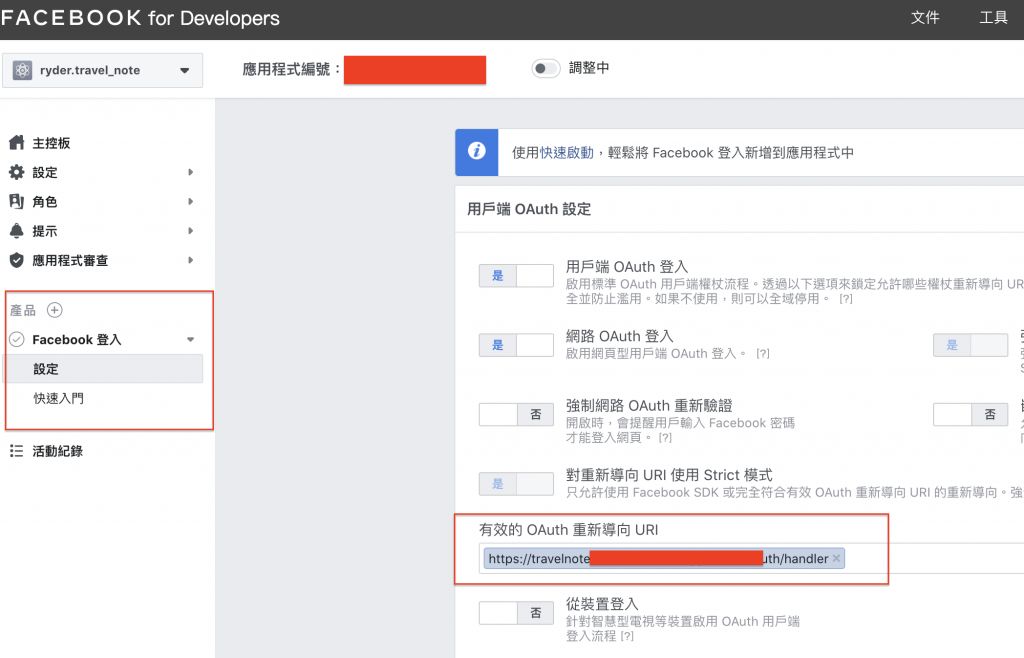Click the list icon for 活動紀錄
The height and width of the screenshot is (658, 1024).
16,451
